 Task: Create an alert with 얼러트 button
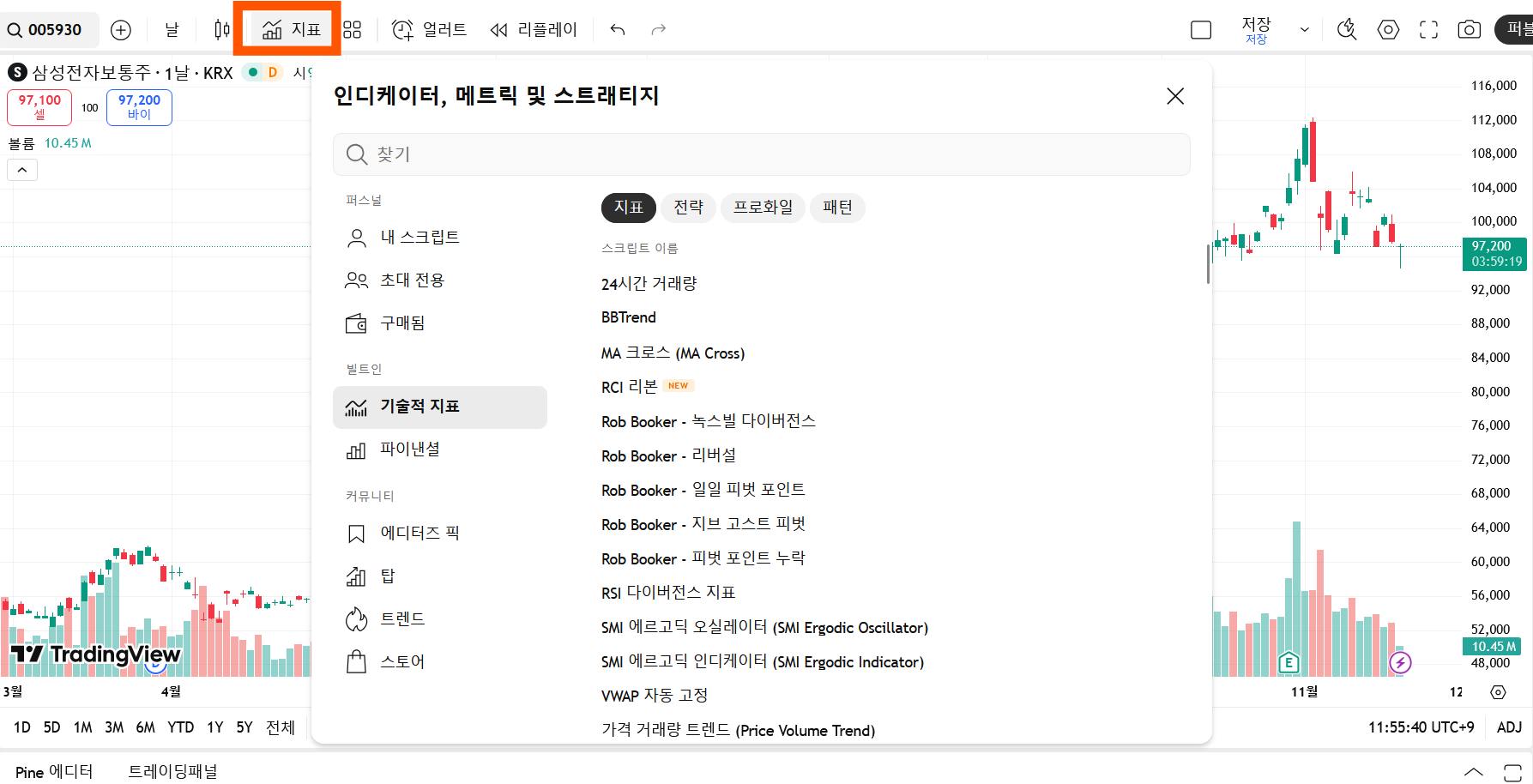click(429, 30)
